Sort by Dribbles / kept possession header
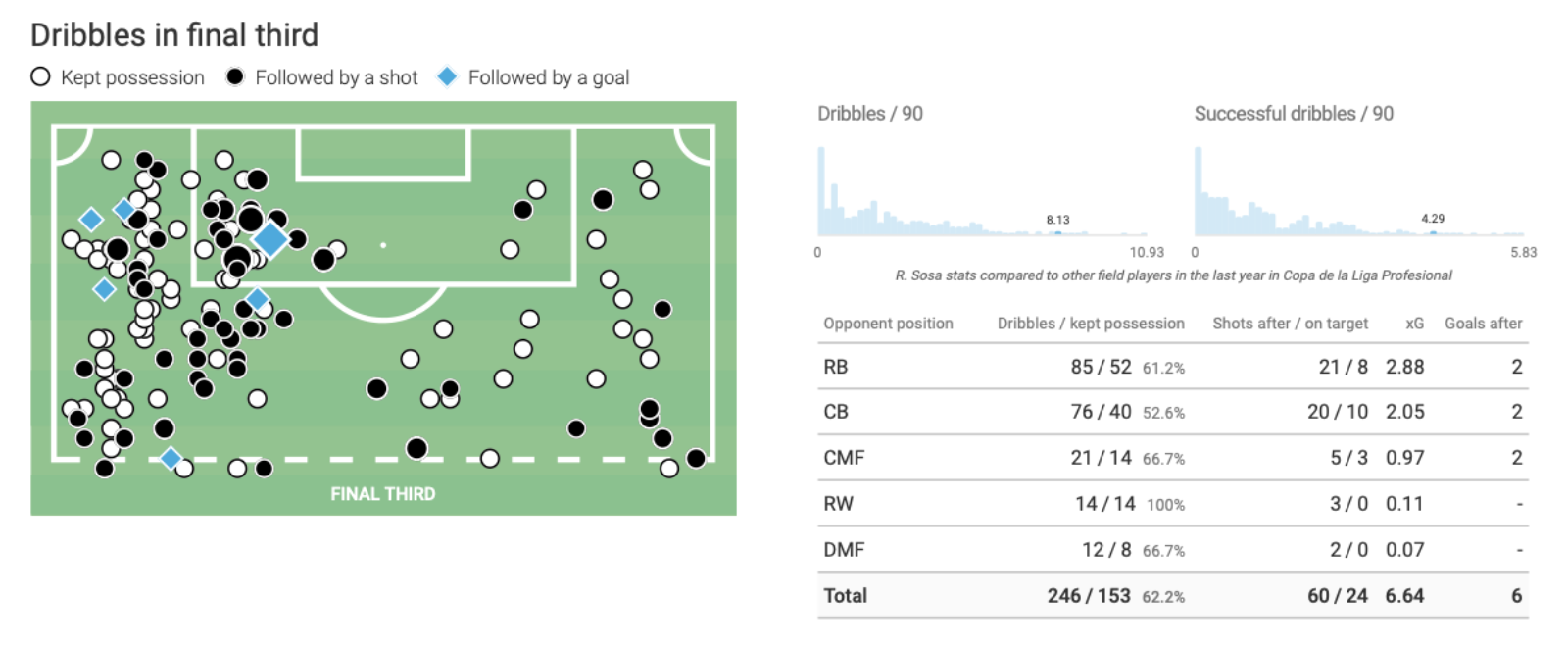The width and height of the screenshot is (1568, 650). click(x=1091, y=324)
